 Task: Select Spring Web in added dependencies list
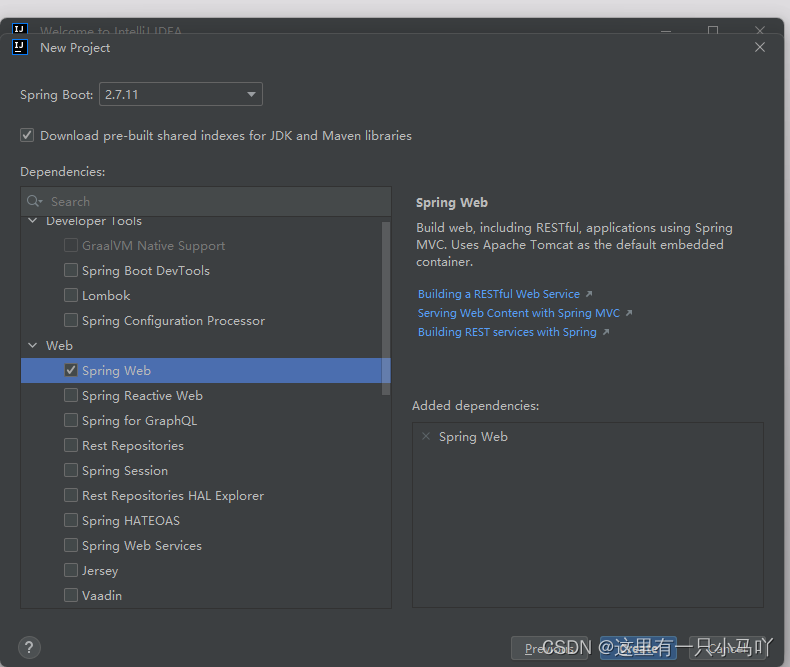(x=473, y=436)
